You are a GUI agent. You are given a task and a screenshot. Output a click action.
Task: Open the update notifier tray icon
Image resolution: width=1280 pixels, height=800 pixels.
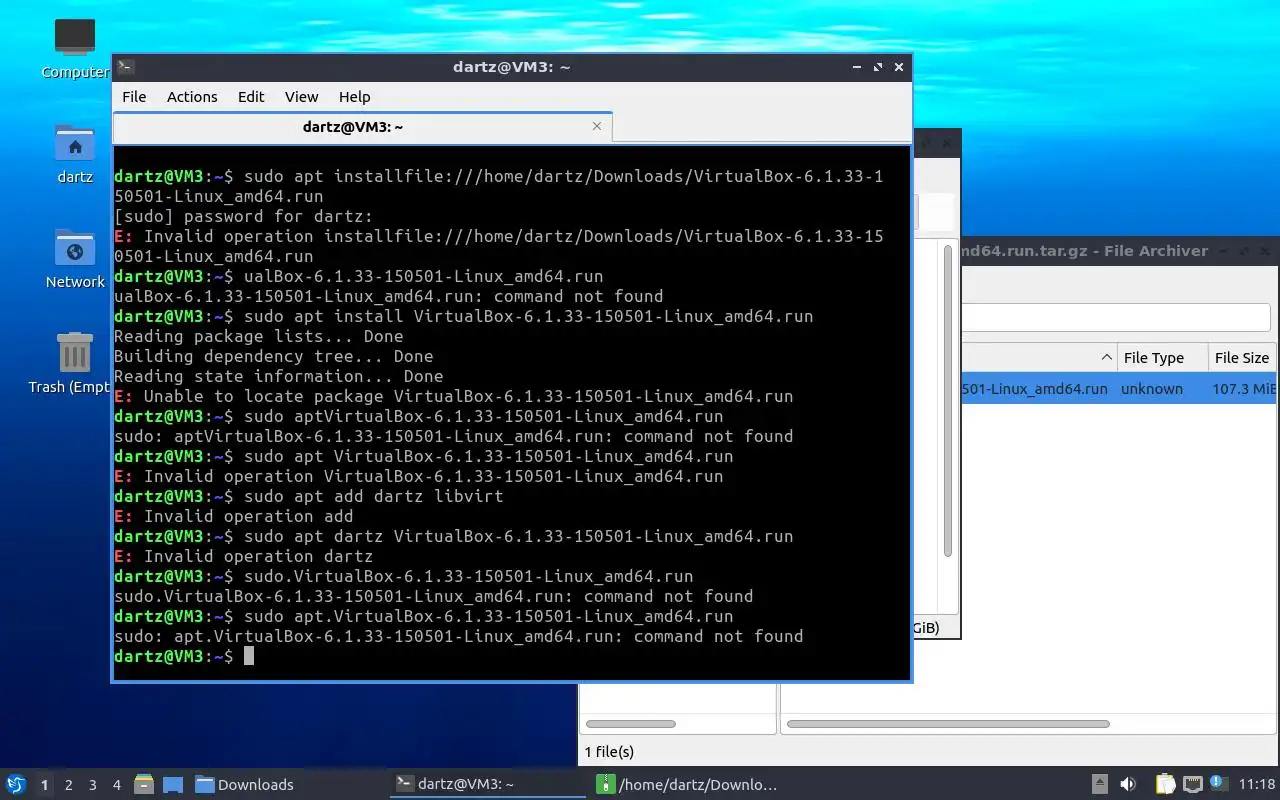tap(1217, 783)
